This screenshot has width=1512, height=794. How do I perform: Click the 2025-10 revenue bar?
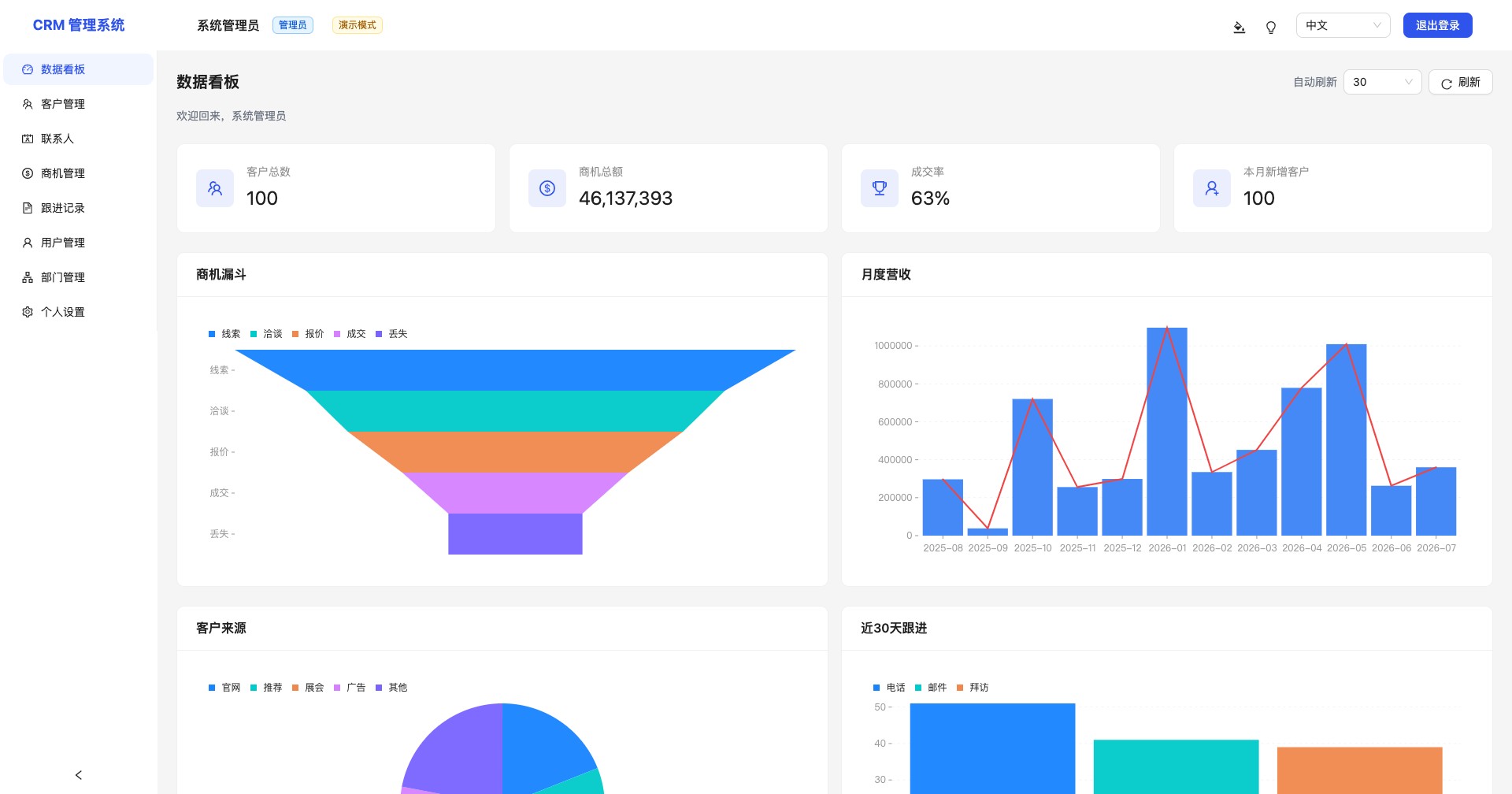click(1032, 467)
